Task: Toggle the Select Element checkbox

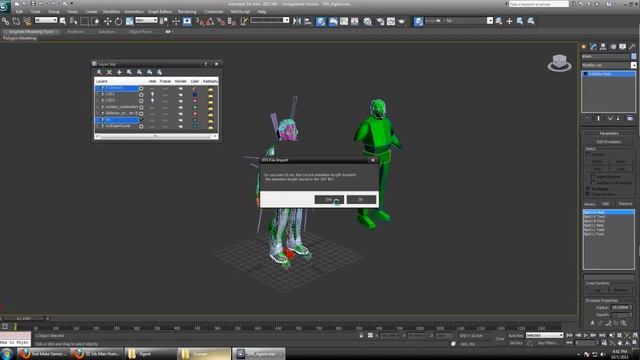Action: 593,177
